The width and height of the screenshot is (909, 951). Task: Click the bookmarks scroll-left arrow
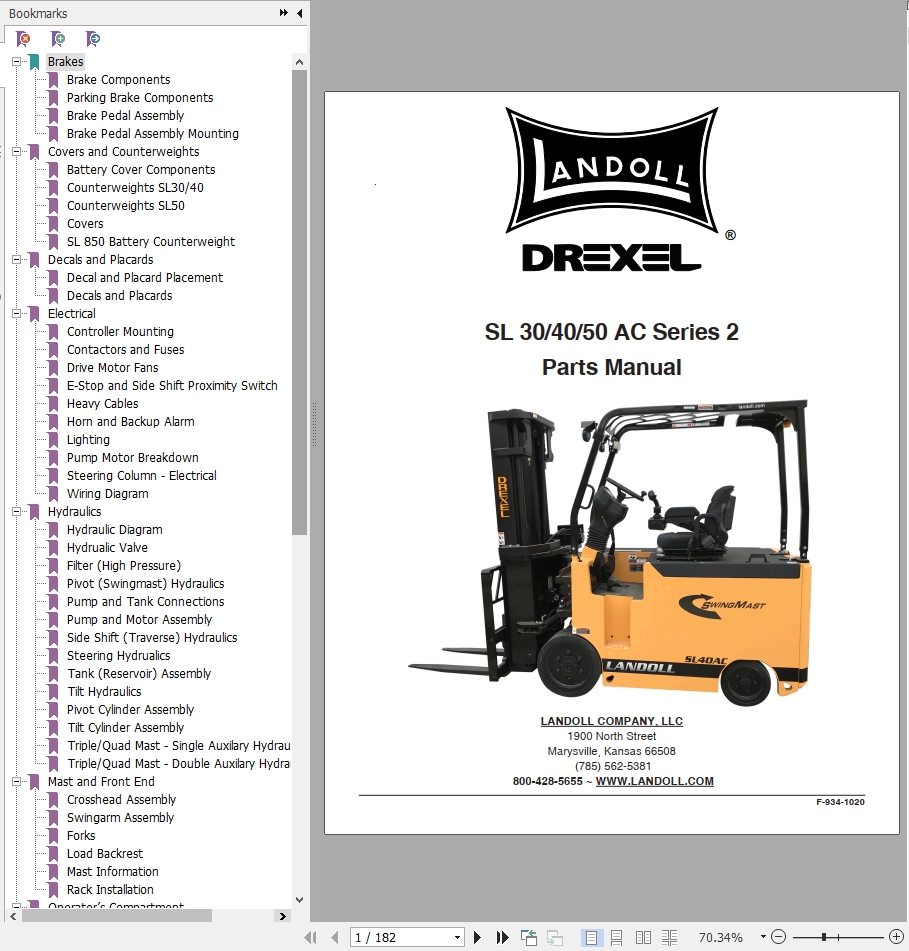tap(13, 916)
